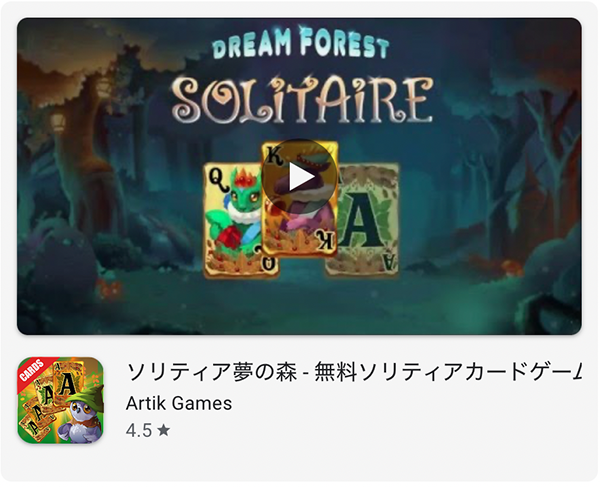
Task: Open the ソリティア夢の森 app title
Action: click(x=354, y=372)
